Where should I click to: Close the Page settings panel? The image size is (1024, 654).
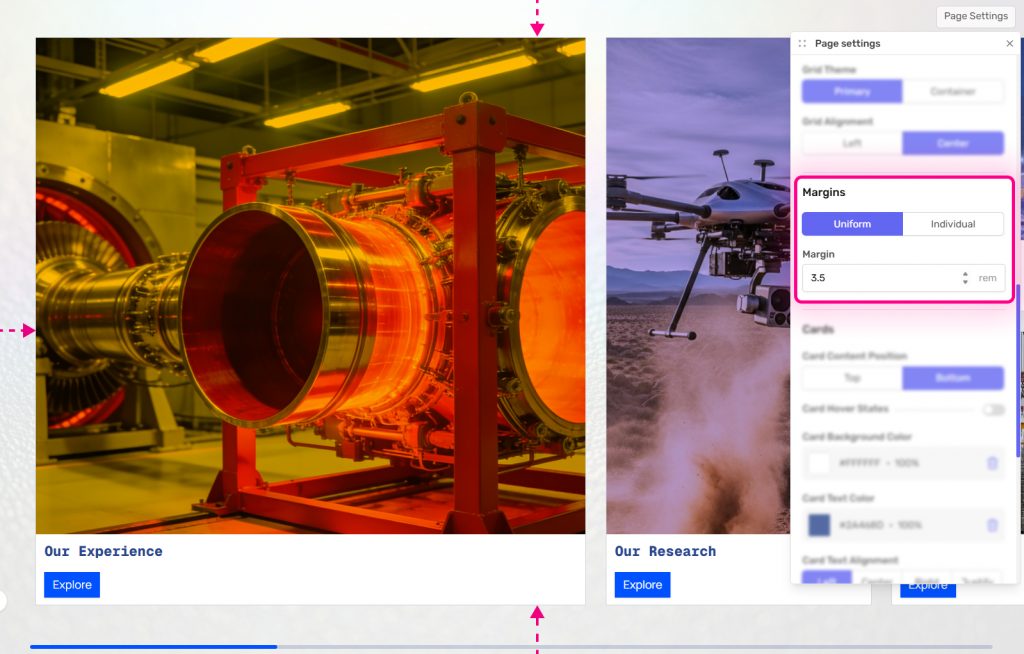point(1009,44)
